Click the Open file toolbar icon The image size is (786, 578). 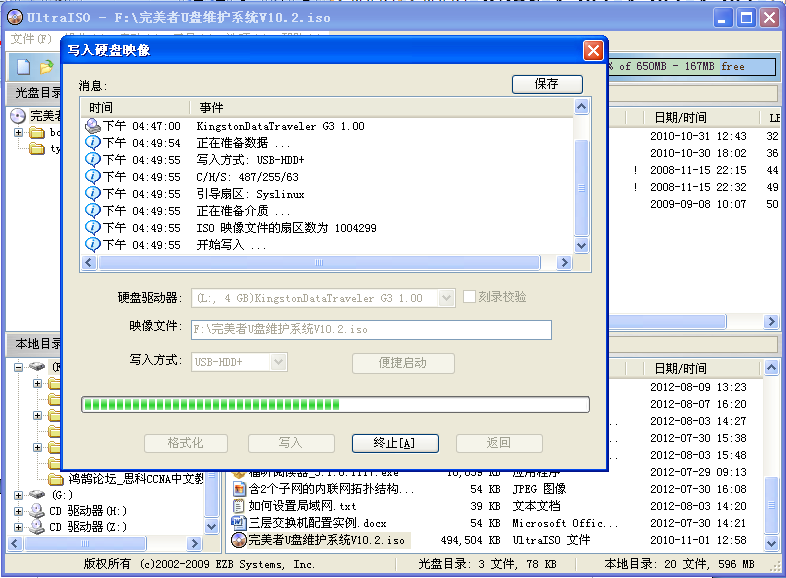pyautogui.click(x=46, y=67)
